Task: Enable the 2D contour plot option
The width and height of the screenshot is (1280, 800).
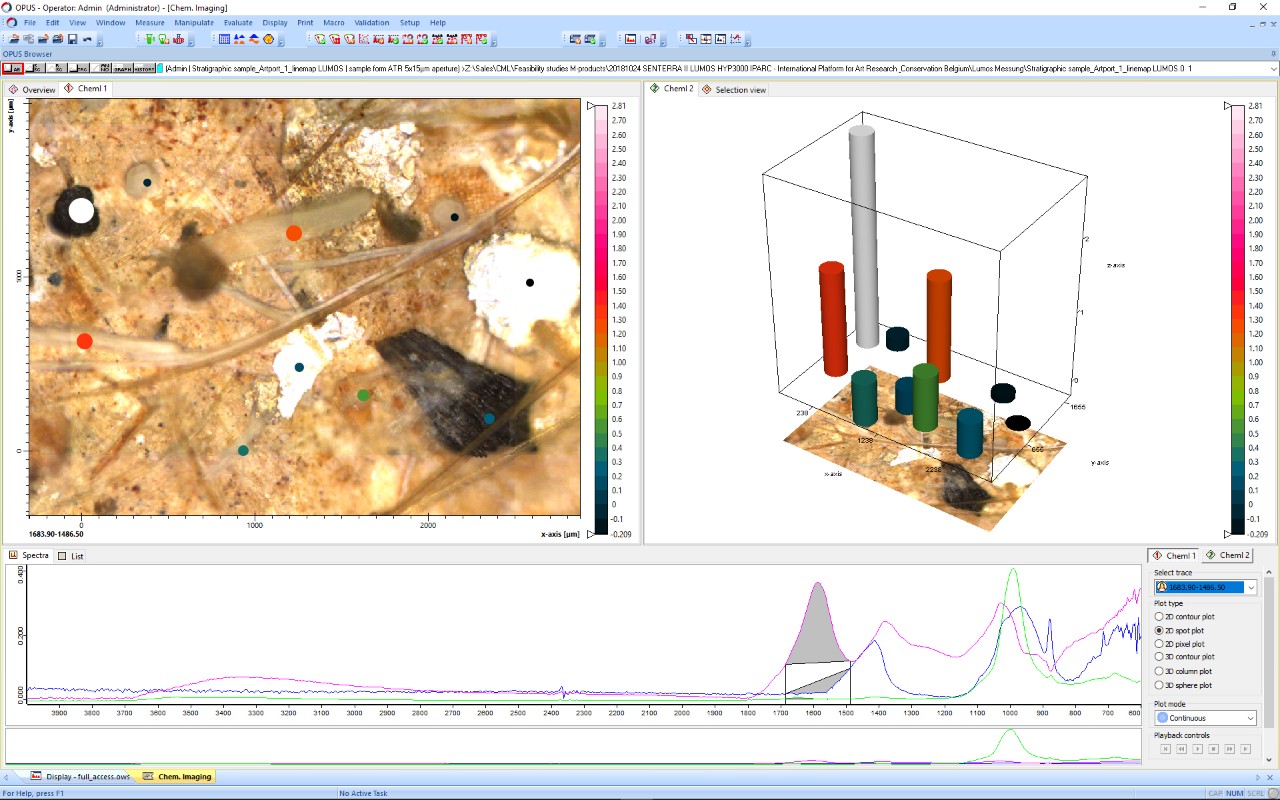Action: pyautogui.click(x=1159, y=617)
